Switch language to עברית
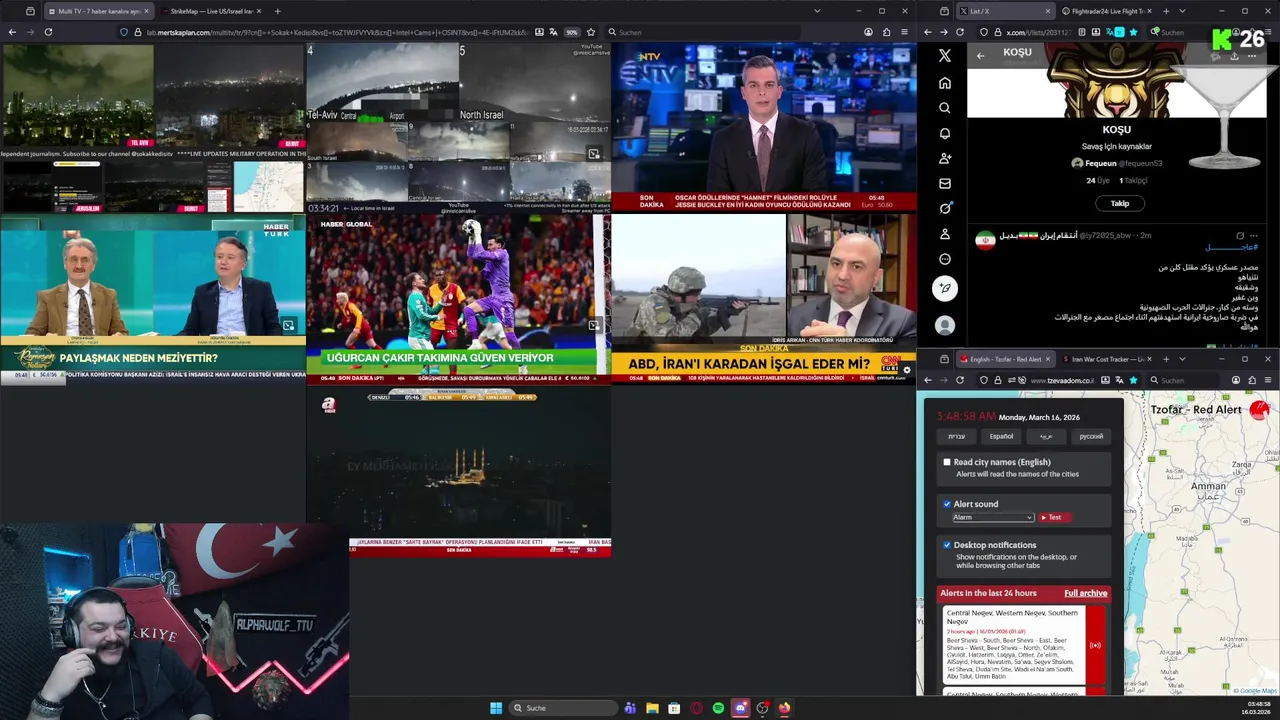The image size is (1280, 720). click(x=957, y=436)
